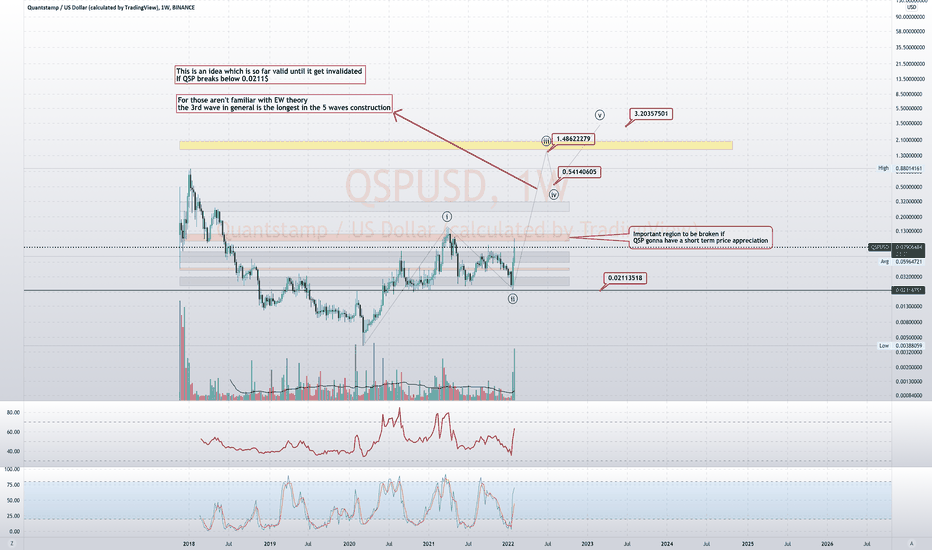Click the 60.00 level on RSI scale
This screenshot has width=932, height=550.
(13, 432)
